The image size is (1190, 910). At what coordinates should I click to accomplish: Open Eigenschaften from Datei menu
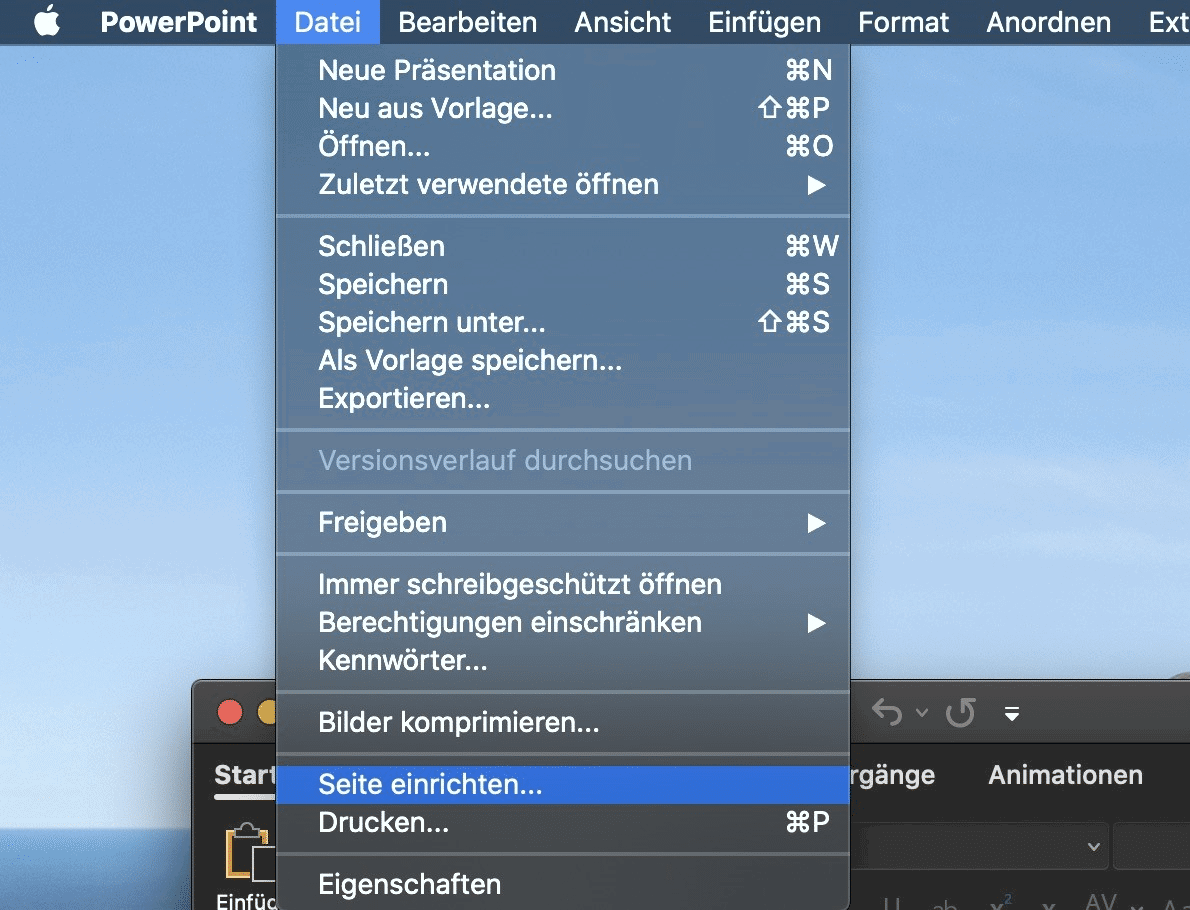point(562,884)
